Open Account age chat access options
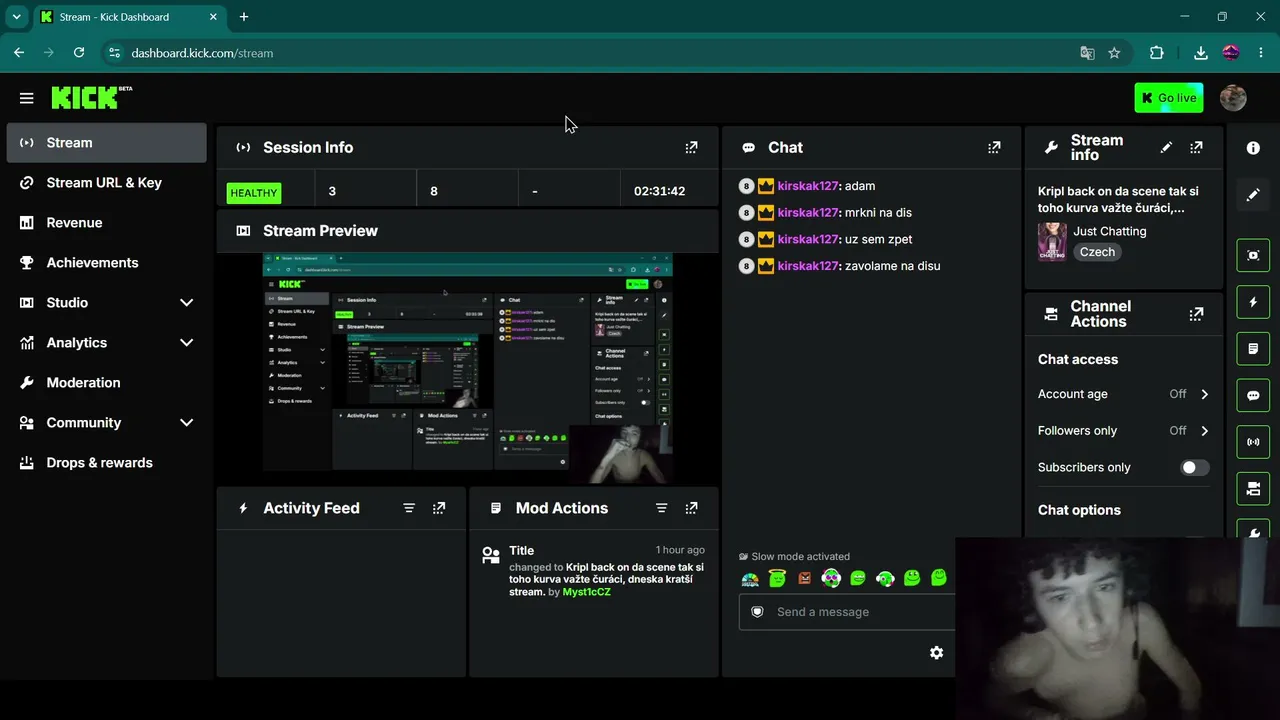The image size is (1280, 720). pyautogui.click(x=1124, y=394)
